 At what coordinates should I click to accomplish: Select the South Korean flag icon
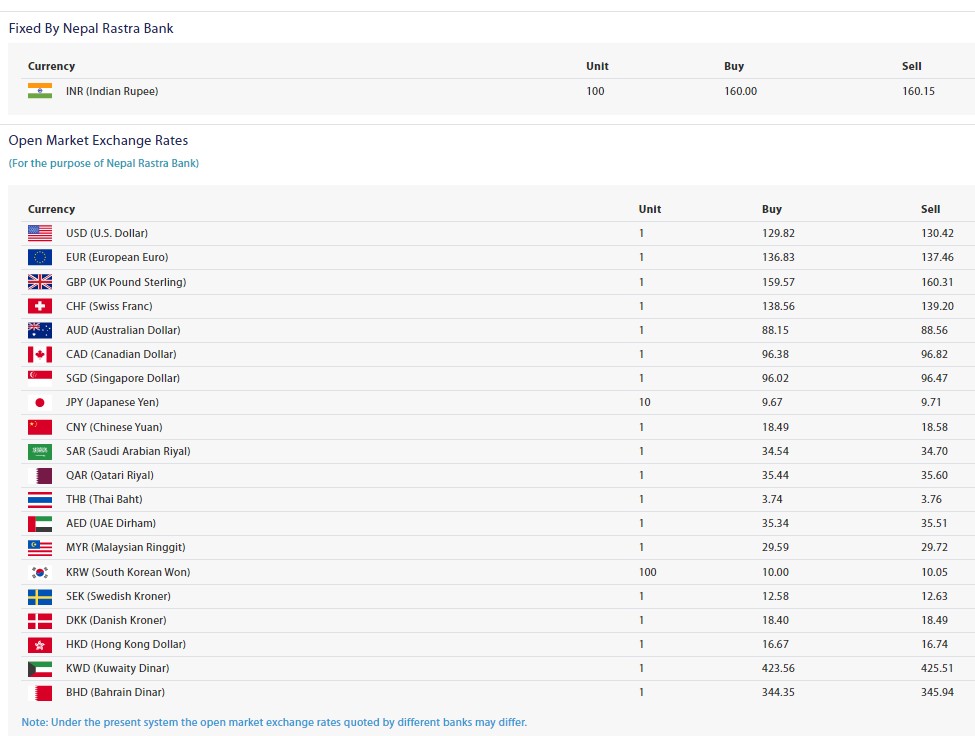(40, 572)
